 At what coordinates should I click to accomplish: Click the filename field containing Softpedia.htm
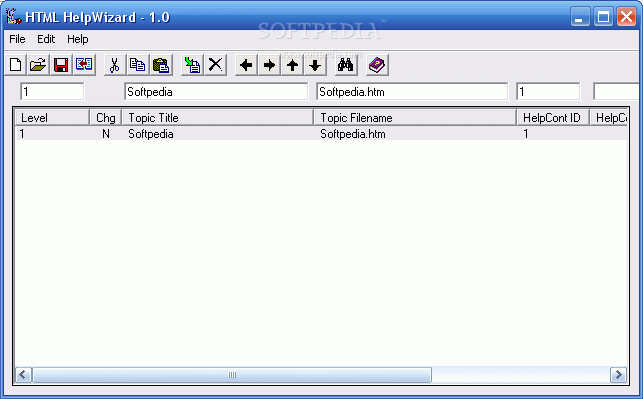point(412,91)
